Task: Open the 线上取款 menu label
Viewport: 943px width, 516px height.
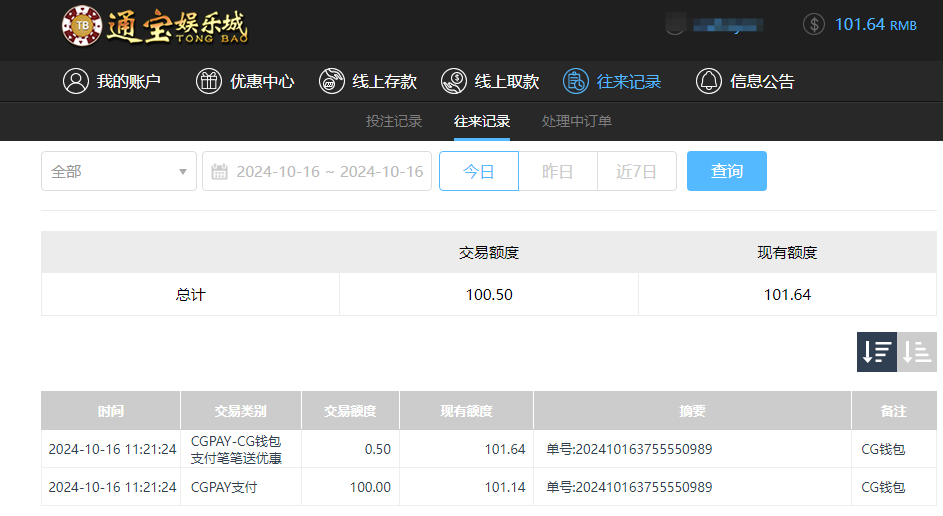Action: pos(507,81)
